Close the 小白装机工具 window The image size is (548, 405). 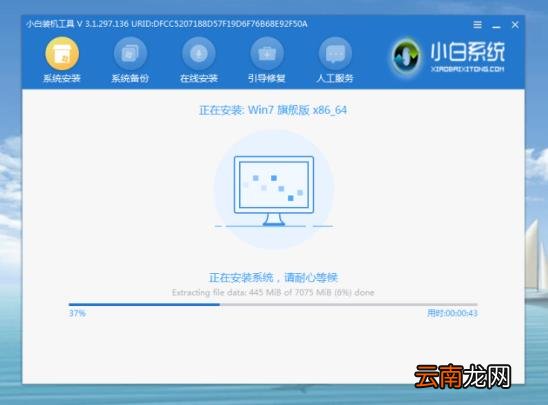pyautogui.click(x=515, y=25)
